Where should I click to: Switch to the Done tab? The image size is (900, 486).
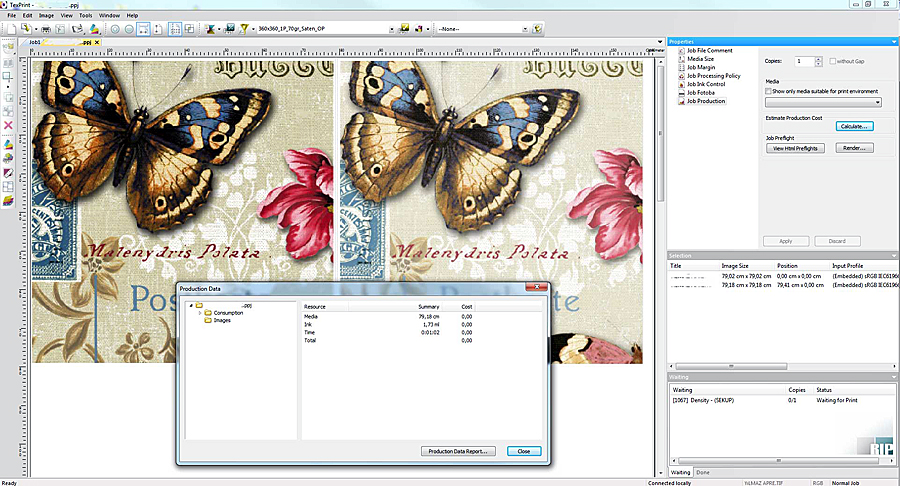point(703,473)
